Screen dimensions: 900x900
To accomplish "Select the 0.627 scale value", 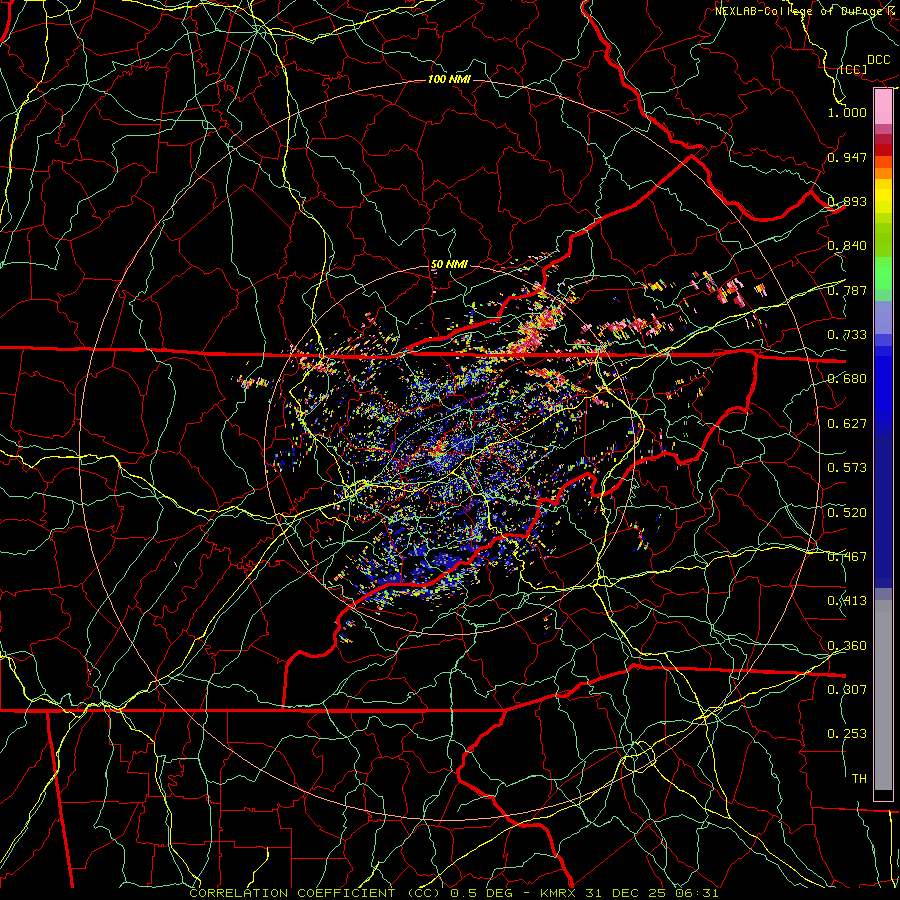I will tap(847, 424).
